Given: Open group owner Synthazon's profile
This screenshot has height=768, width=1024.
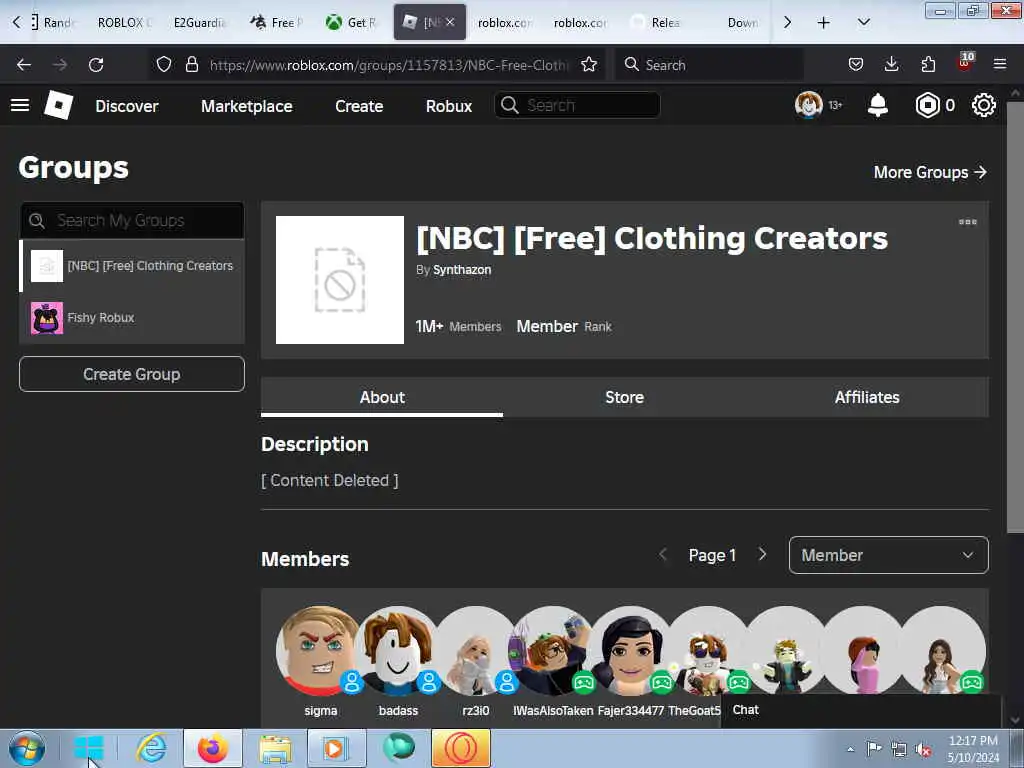Looking at the screenshot, I should click(462, 270).
